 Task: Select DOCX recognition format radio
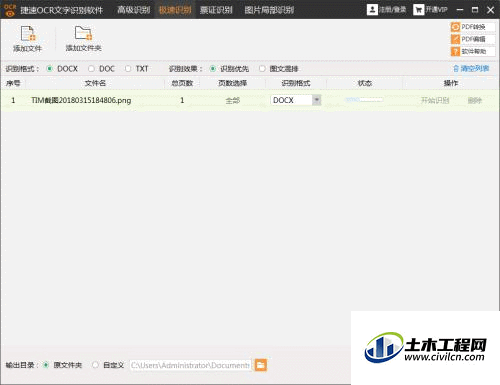click(x=49, y=69)
